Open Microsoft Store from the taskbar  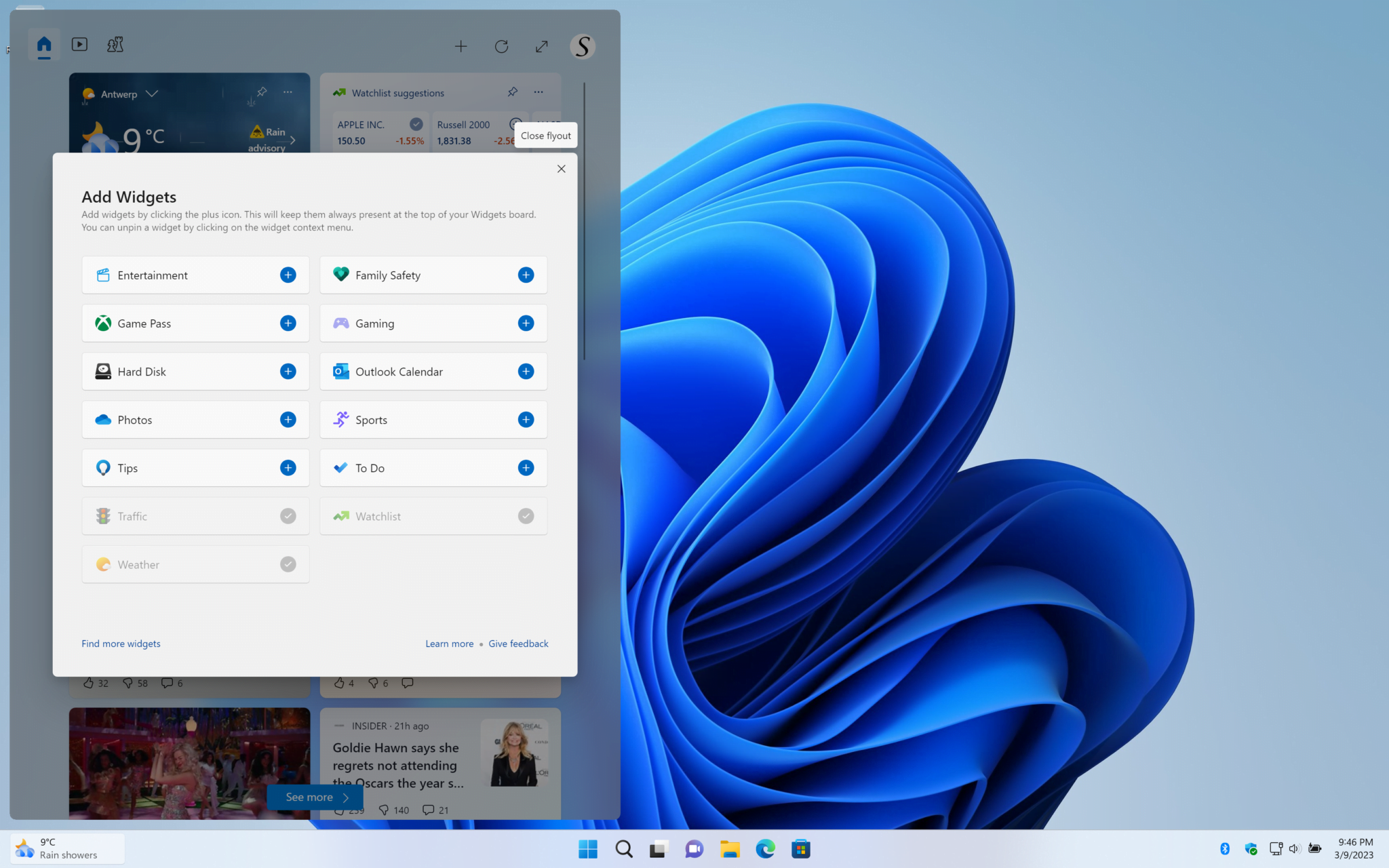click(800, 848)
